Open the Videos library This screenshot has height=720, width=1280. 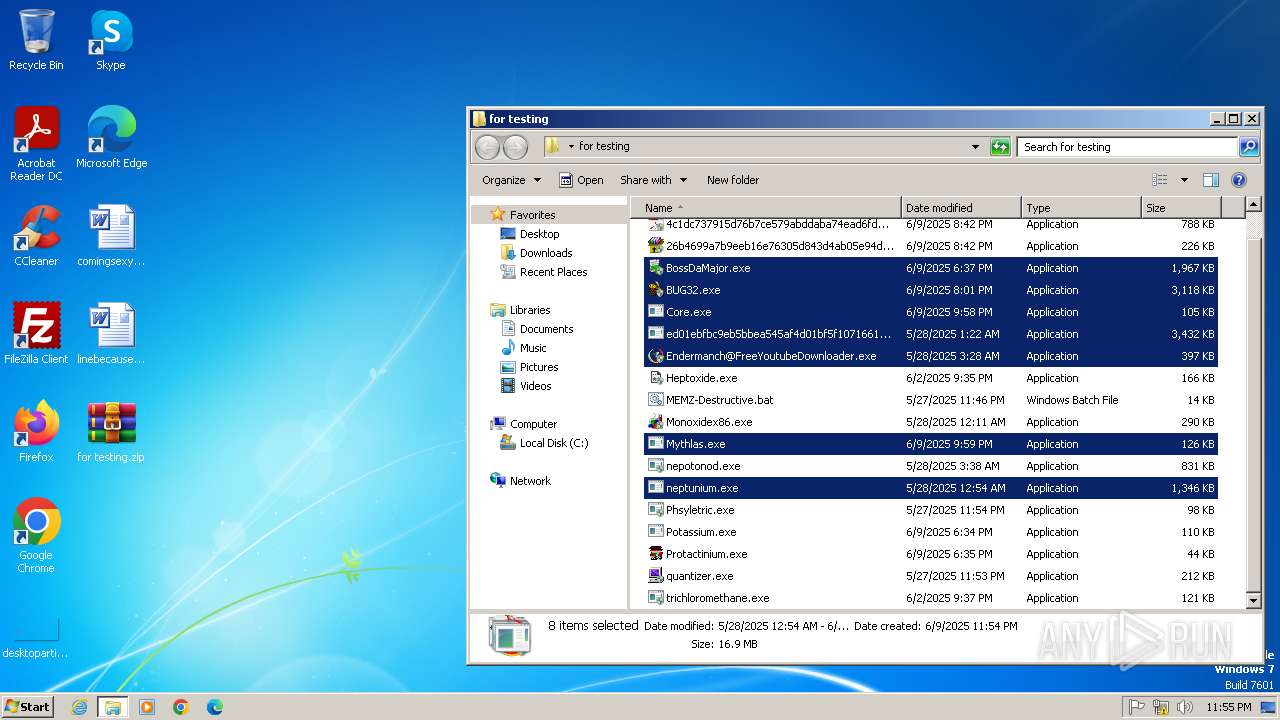[x=535, y=386]
